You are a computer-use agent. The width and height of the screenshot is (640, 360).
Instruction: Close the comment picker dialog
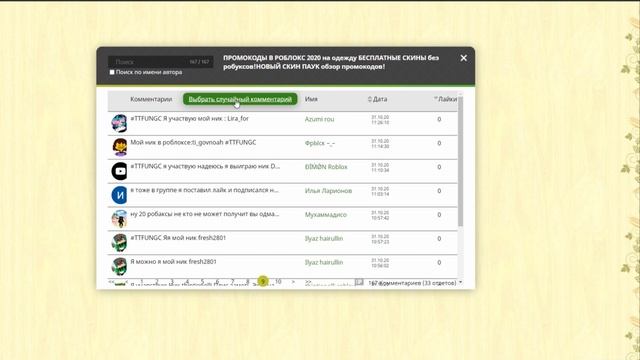[x=463, y=58]
